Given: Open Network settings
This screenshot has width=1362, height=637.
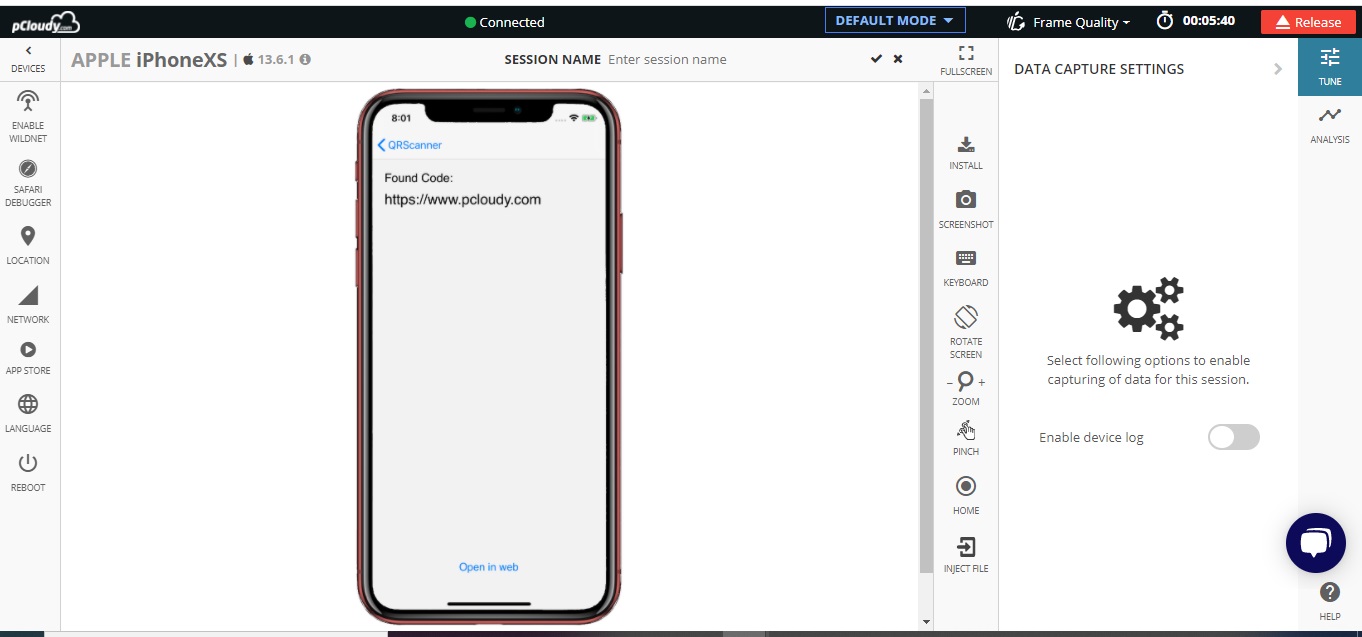Looking at the screenshot, I should coord(28,304).
